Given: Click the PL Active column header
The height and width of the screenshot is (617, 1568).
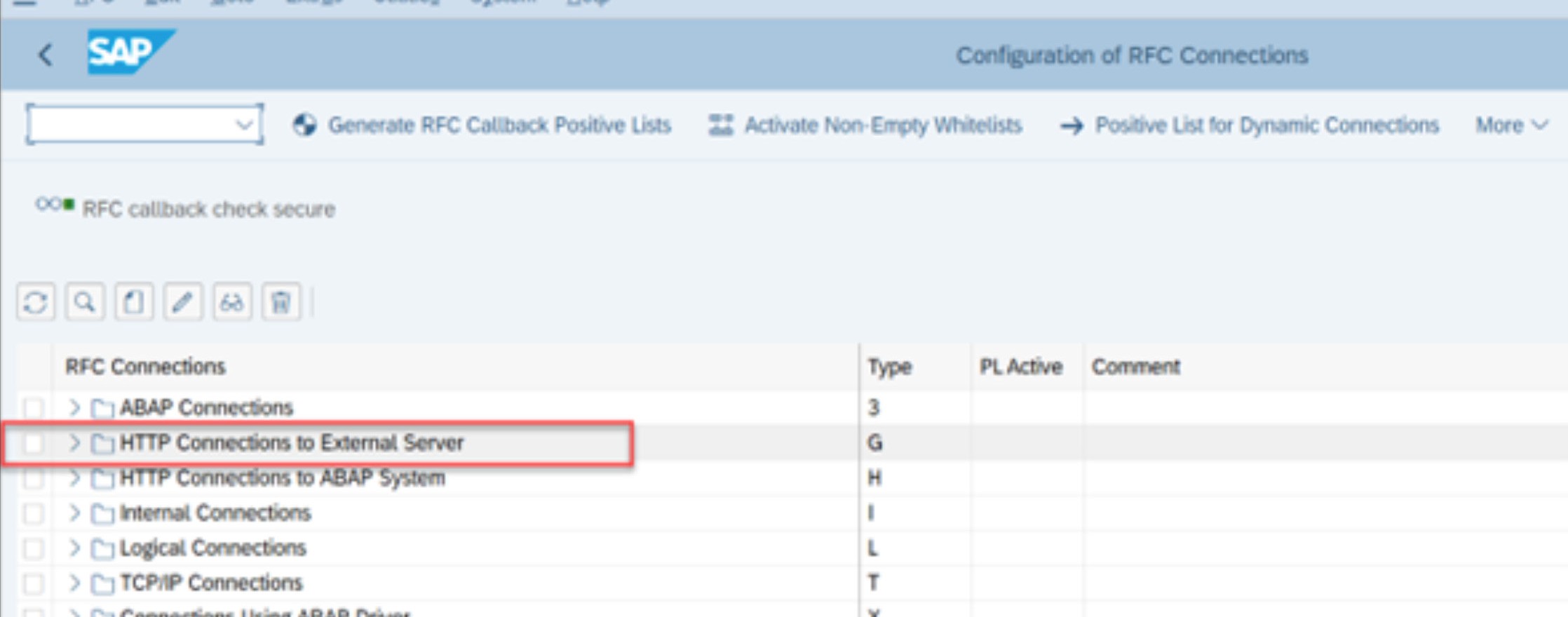Looking at the screenshot, I should coord(1020,367).
